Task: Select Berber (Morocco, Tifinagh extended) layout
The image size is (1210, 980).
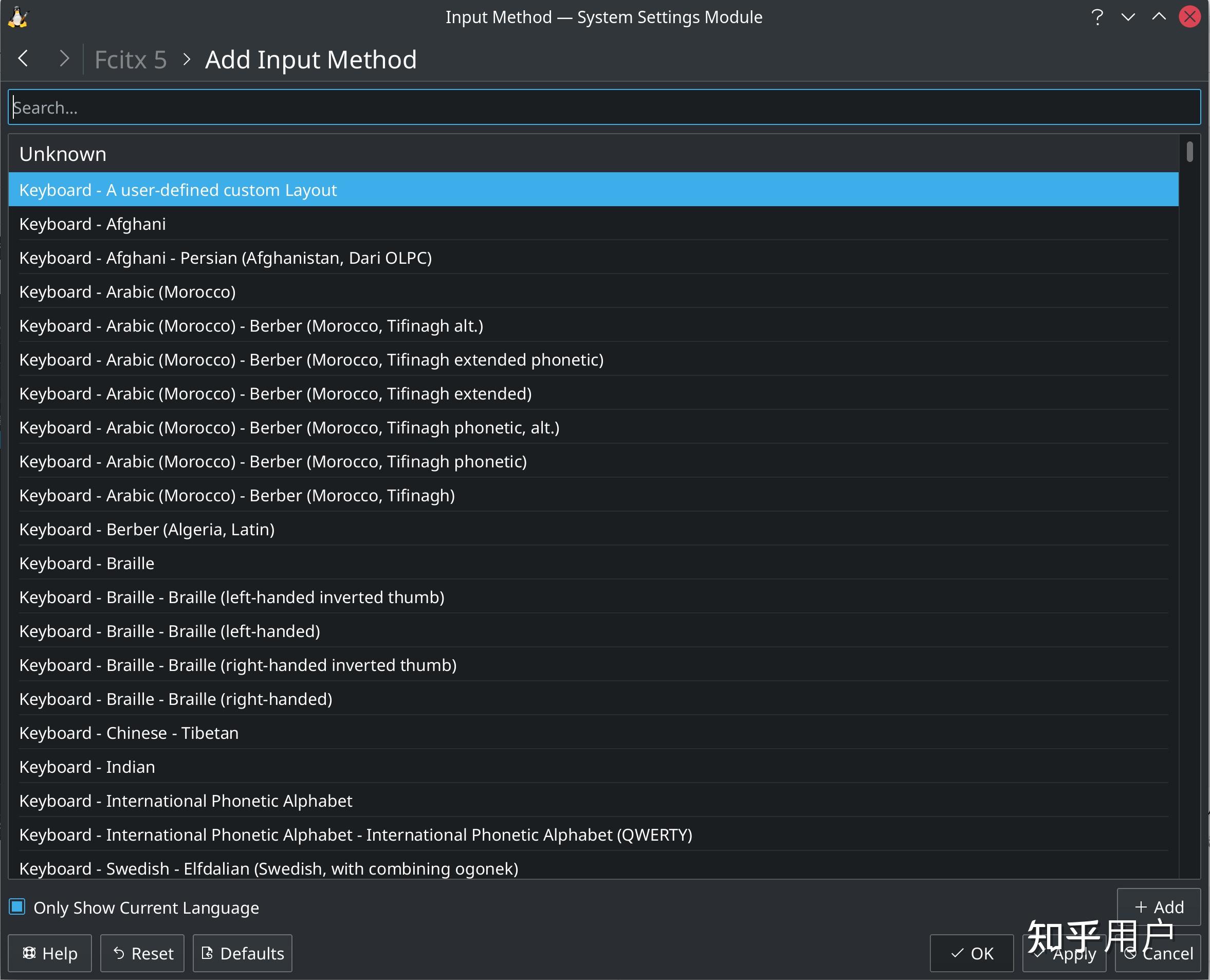Action: [593, 393]
